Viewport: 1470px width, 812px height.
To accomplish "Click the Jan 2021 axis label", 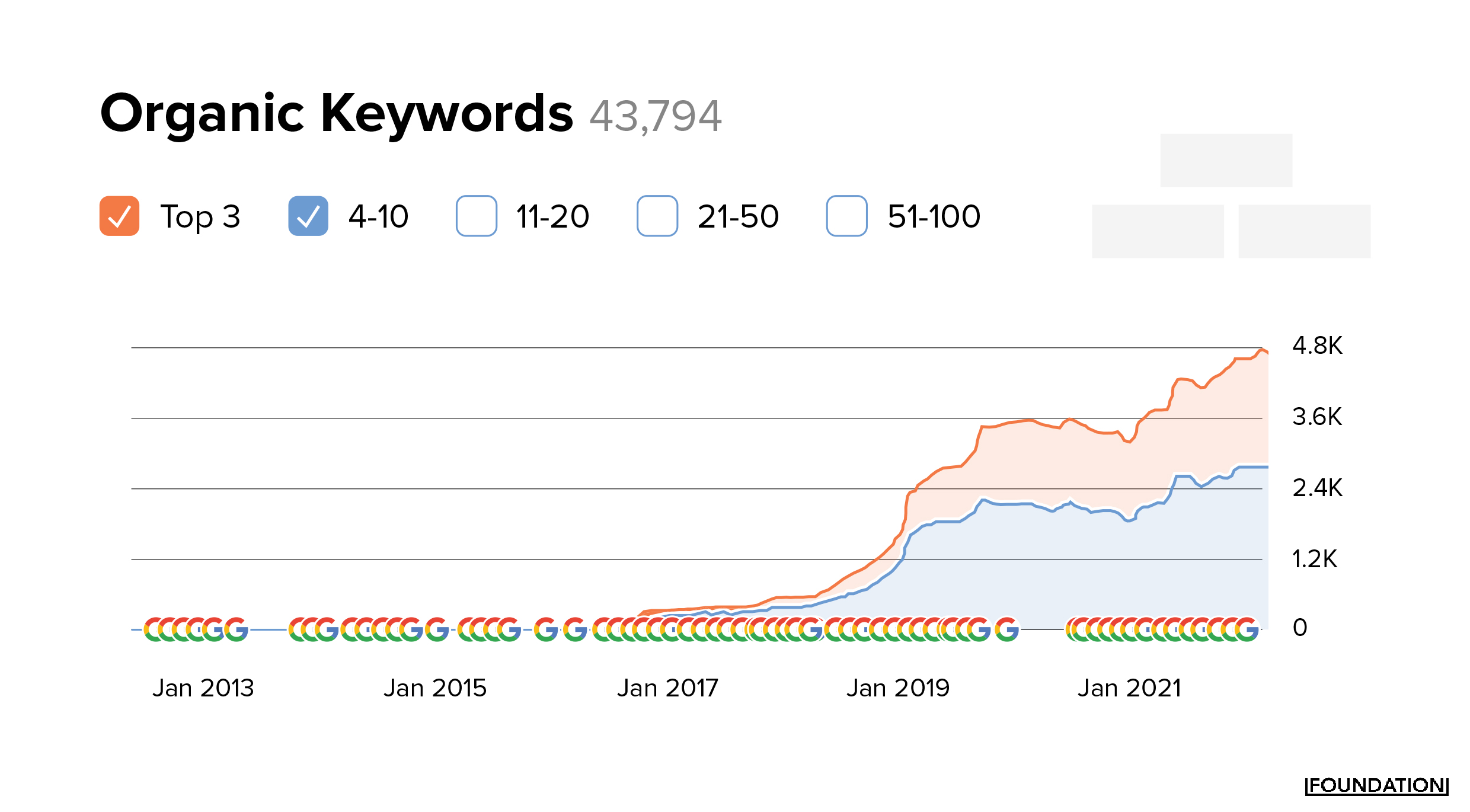I will click(1129, 688).
